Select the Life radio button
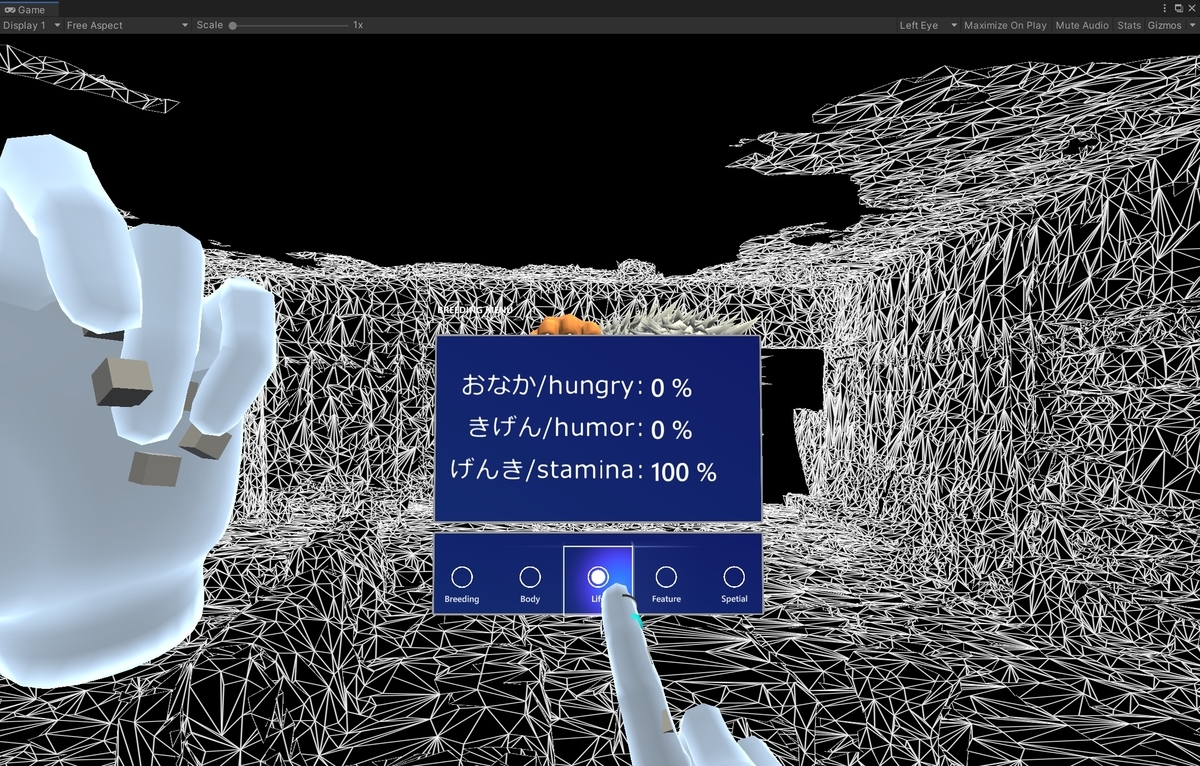Viewport: 1200px width, 766px height. (x=598, y=577)
